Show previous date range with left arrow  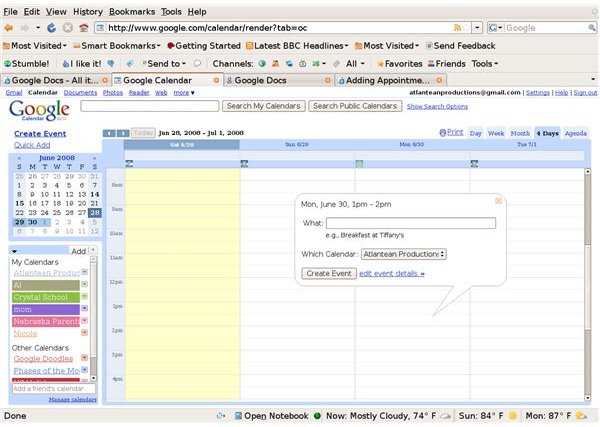point(109,133)
